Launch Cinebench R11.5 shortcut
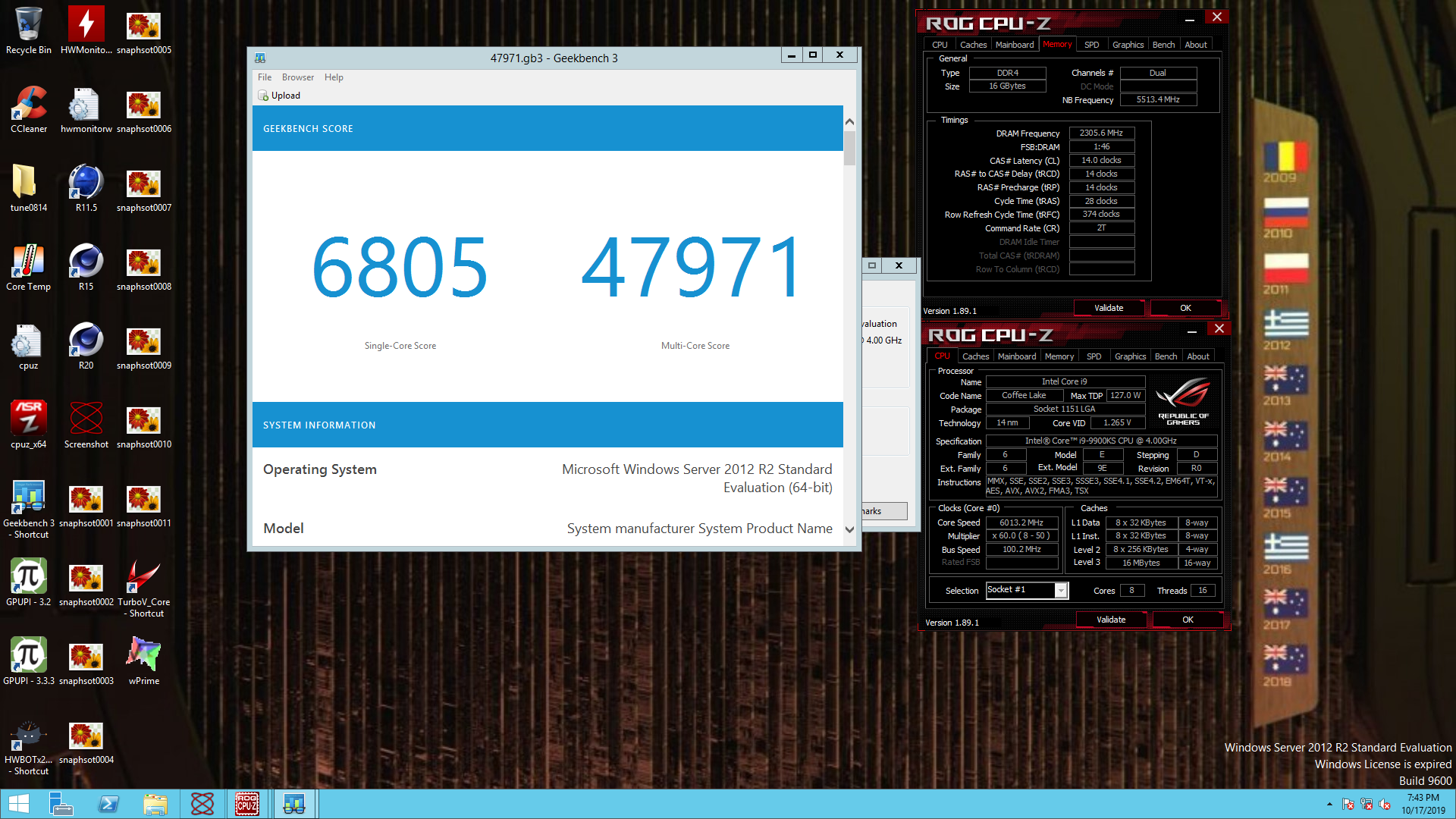The image size is (1456, 819). (86, 188)
